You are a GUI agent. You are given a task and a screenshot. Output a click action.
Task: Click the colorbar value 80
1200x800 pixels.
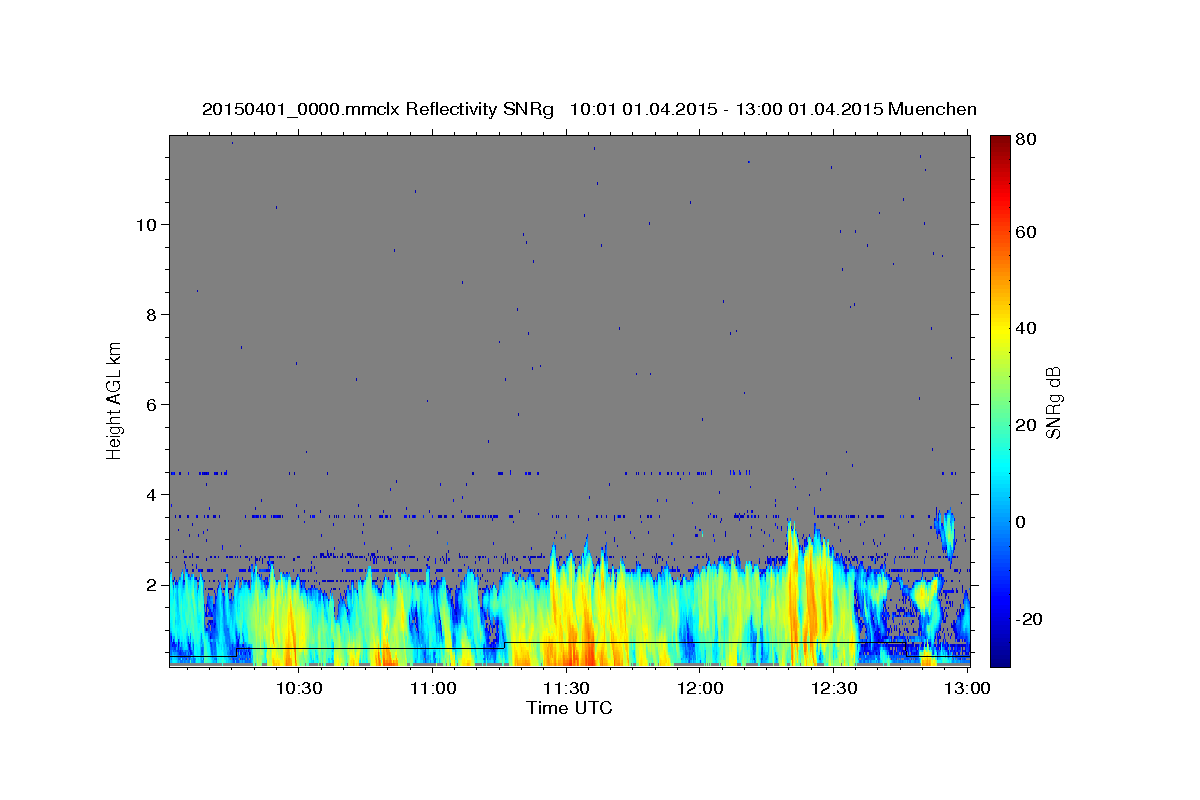tap(1024, 139)
